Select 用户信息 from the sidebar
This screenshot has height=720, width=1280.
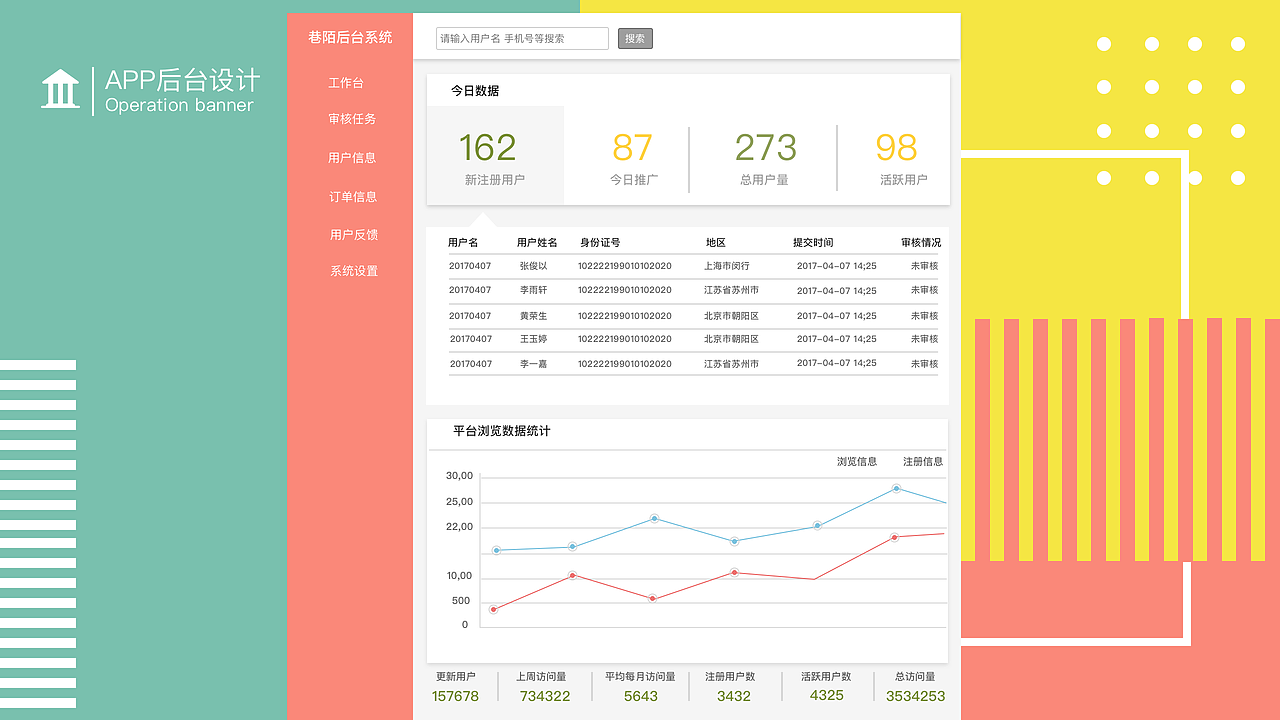click(x=352, y=157)
